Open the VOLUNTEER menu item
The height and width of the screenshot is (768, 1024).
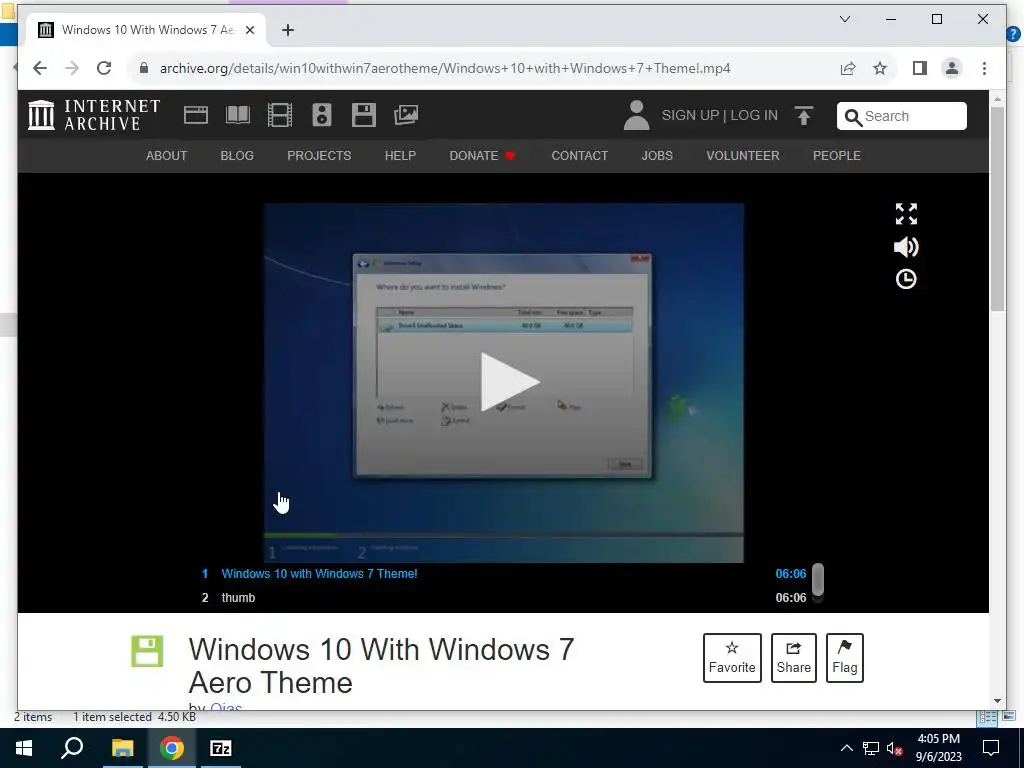[x=743, y=155]
